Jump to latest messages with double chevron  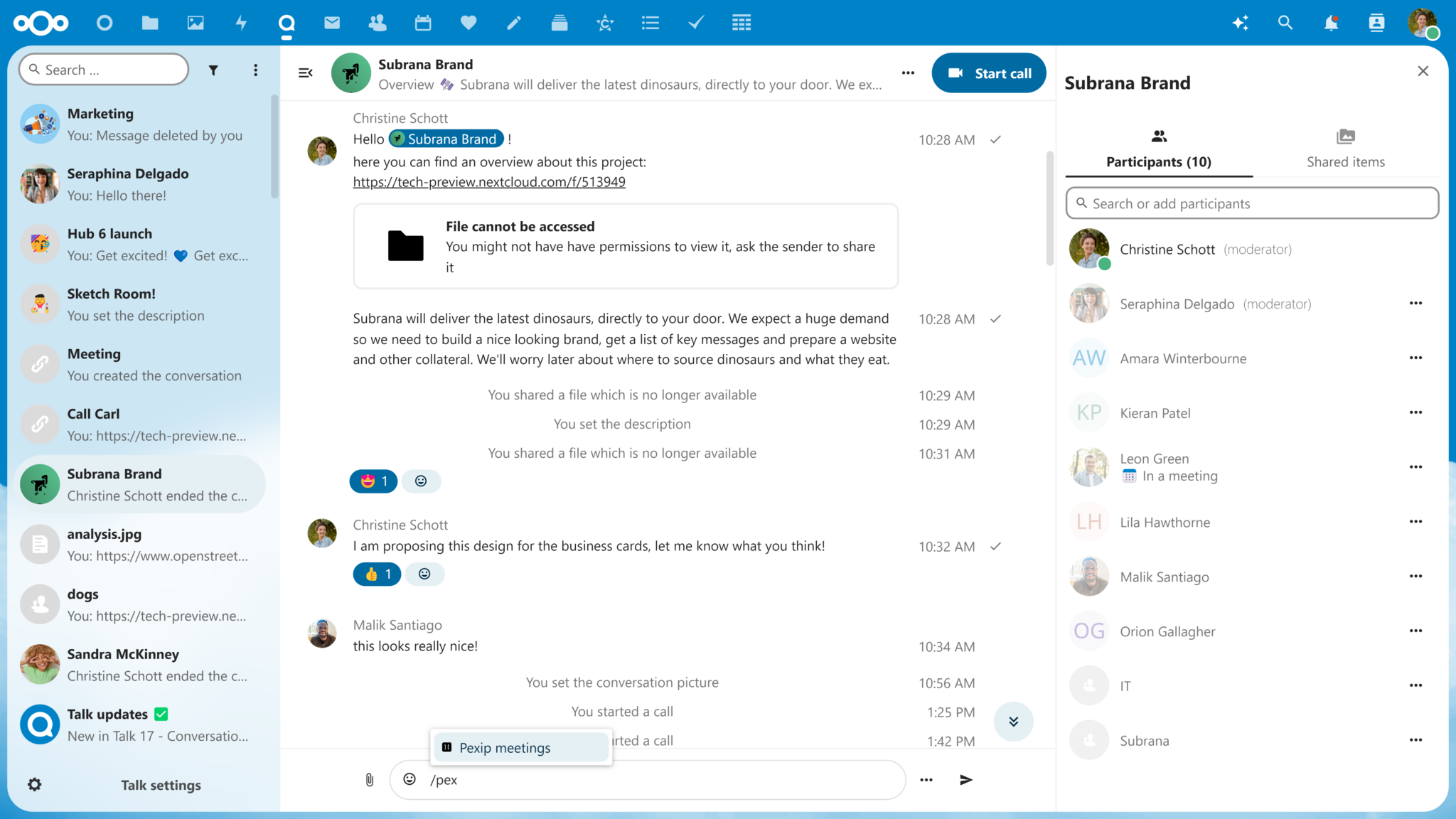pyautogui.click(x=1014, y=721)
